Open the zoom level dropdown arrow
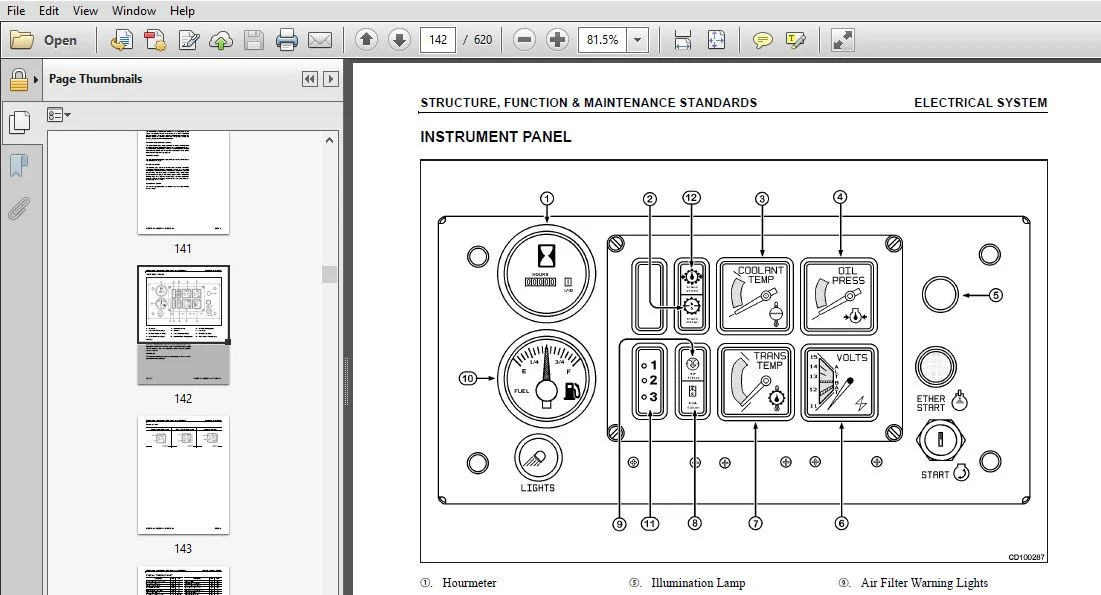This screenshot has height=595, width=1101. click(x=637, y=40)
